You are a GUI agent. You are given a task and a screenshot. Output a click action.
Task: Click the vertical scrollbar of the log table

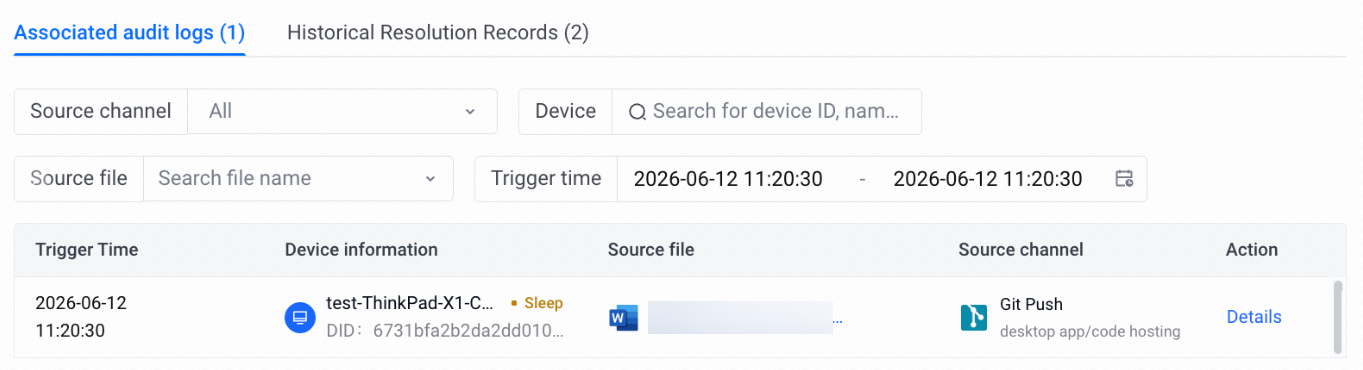(1338, 316)
